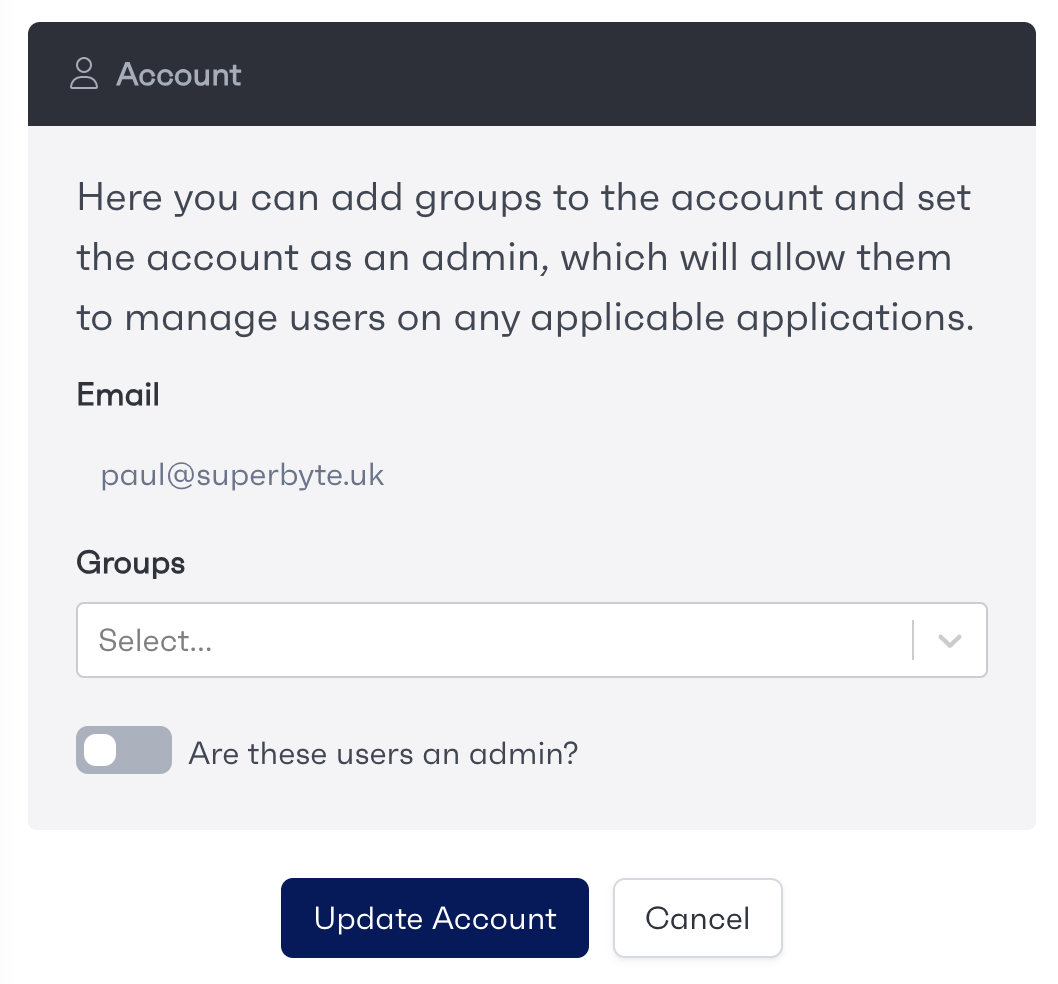Click the paul@superbyte.uk email field
Screen dimensions: 1058x984
(242, 475)
